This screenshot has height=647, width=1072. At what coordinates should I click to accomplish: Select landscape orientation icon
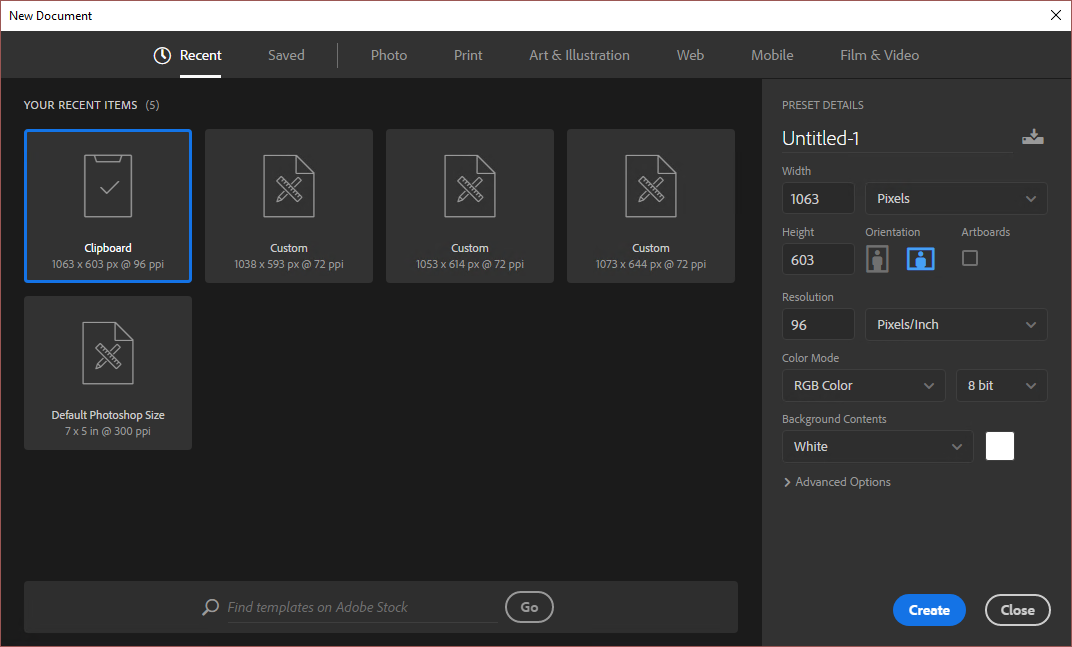pos(920,259)
